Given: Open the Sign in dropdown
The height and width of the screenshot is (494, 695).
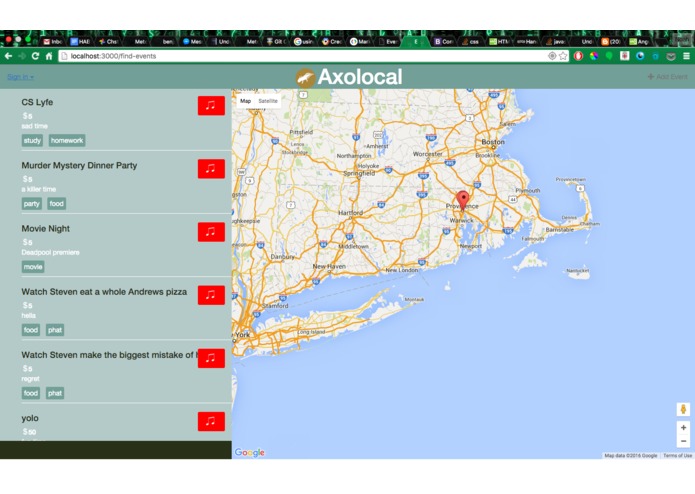Looking at the screenshot, I should (20, 77).
